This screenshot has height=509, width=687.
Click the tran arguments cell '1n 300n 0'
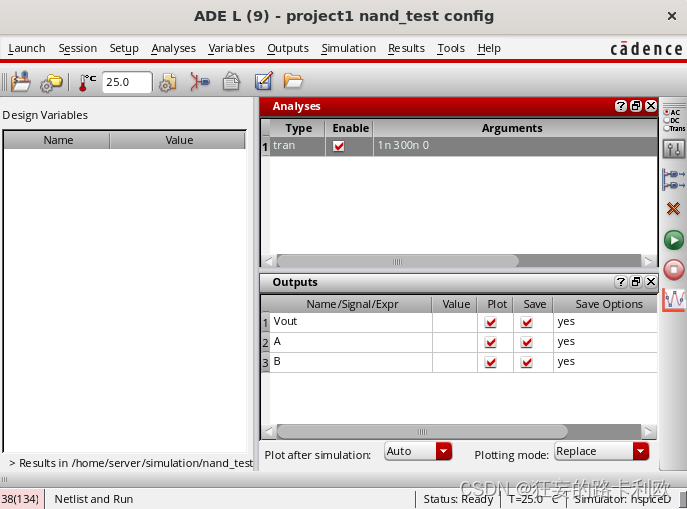[x=515, y=146]
